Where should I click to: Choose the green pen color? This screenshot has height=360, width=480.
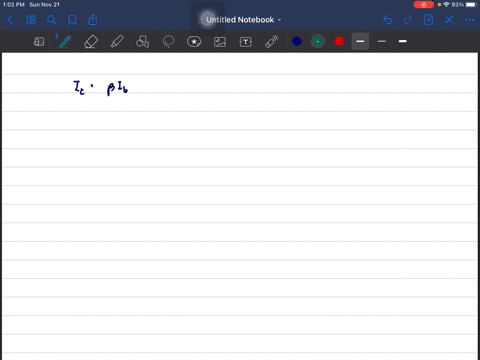tap(318, 41)
